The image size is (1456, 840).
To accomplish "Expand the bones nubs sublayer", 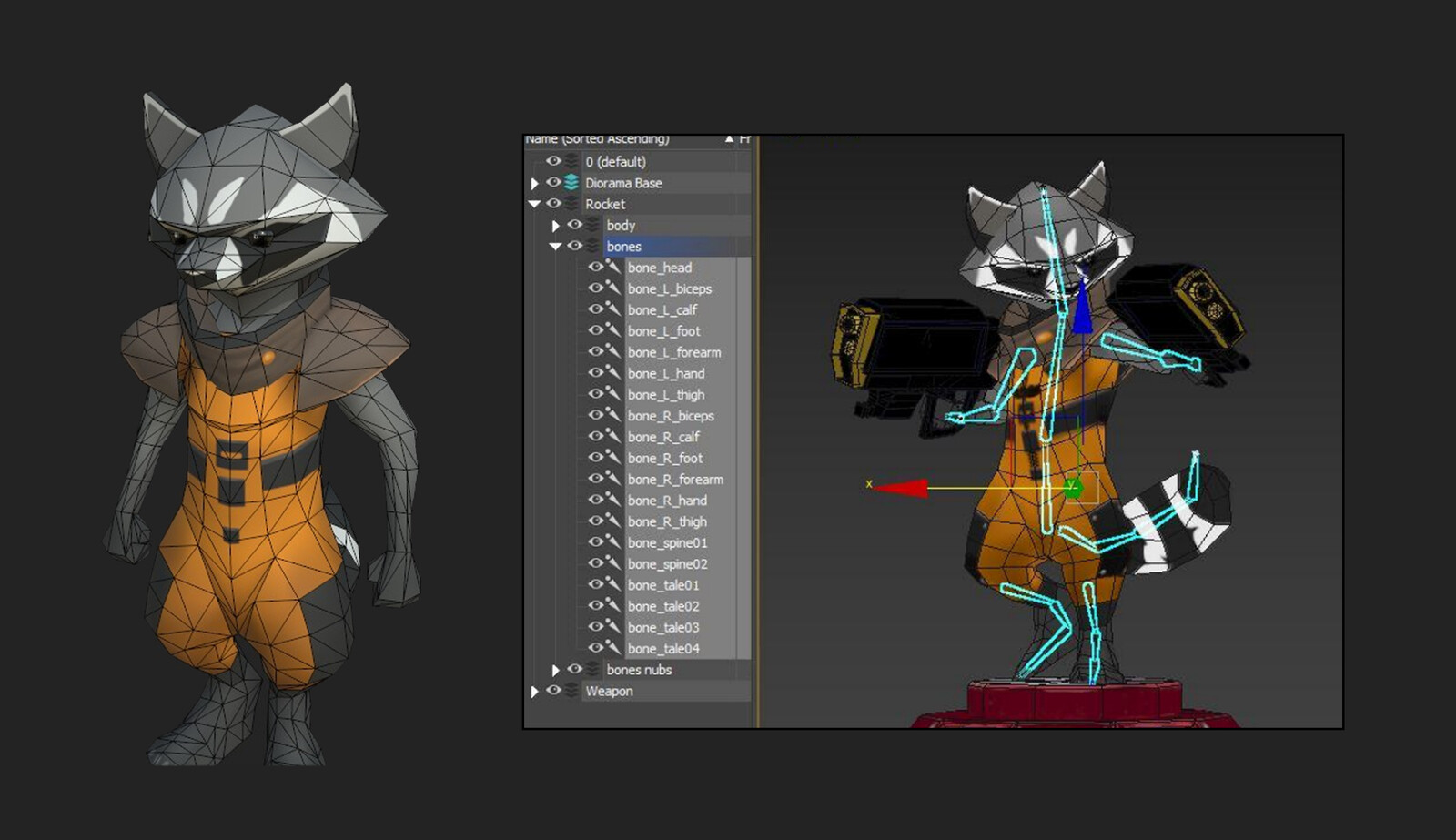I will (556, 671).
